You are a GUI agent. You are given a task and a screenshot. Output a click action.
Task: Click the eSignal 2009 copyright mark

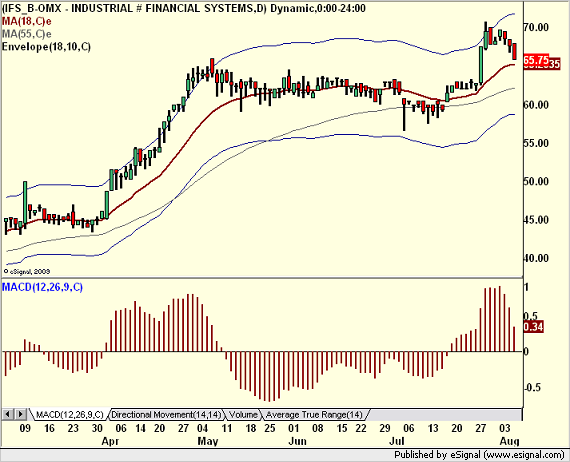(x=27, y=271)
